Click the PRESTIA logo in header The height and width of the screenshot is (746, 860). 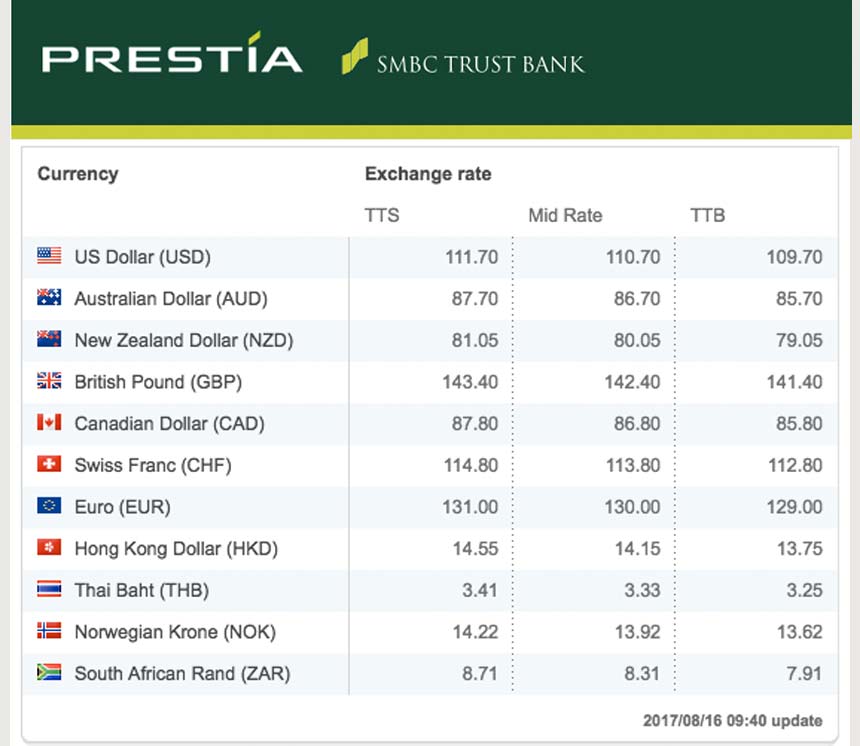coord(172,58)
